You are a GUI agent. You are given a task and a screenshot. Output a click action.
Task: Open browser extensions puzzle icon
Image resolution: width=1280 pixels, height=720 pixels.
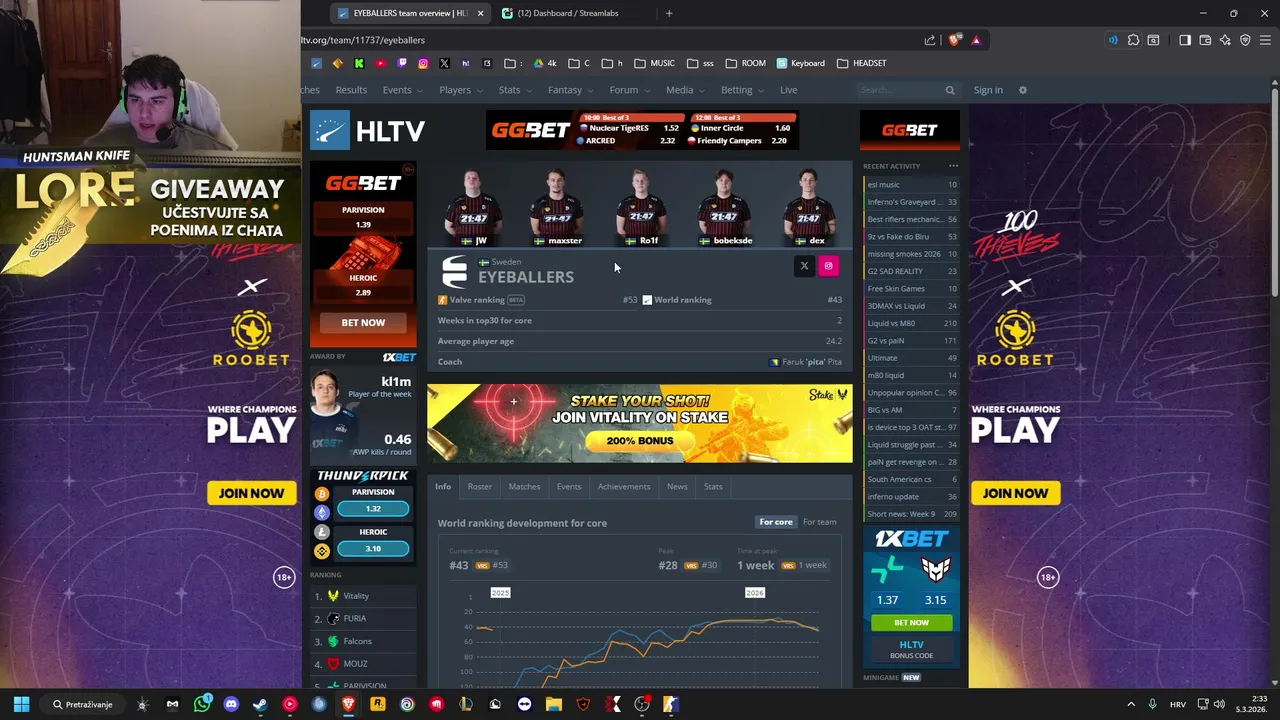(x=1133, y=40)
